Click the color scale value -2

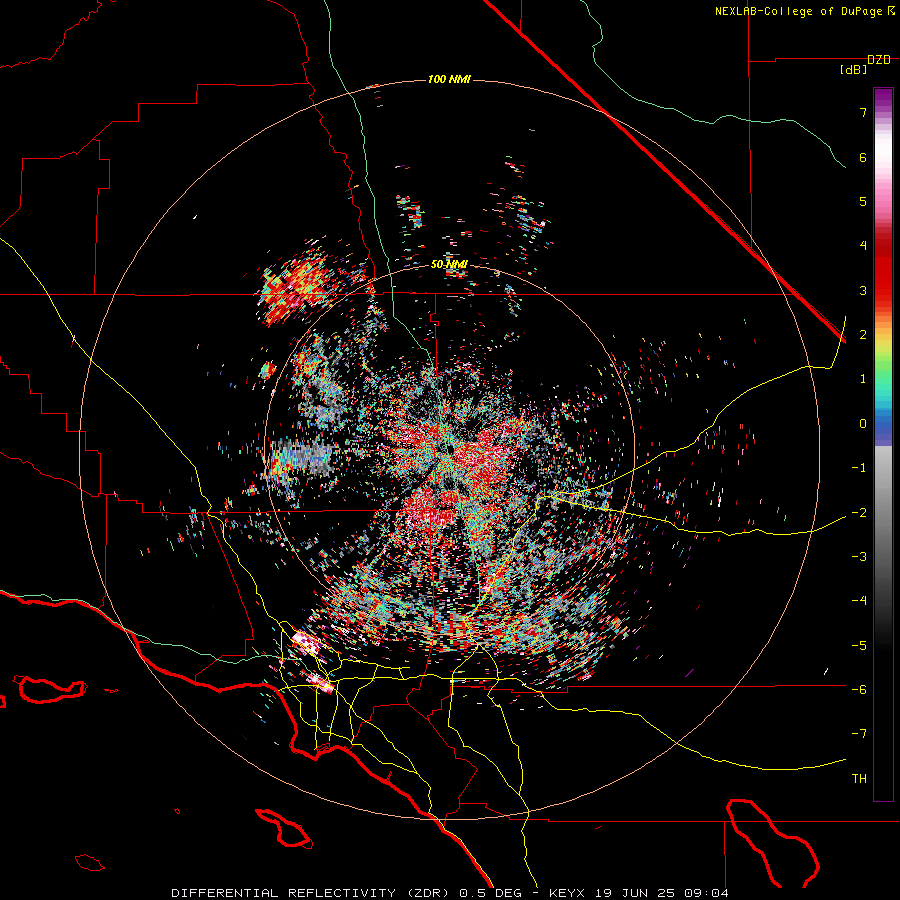[859, 513]
